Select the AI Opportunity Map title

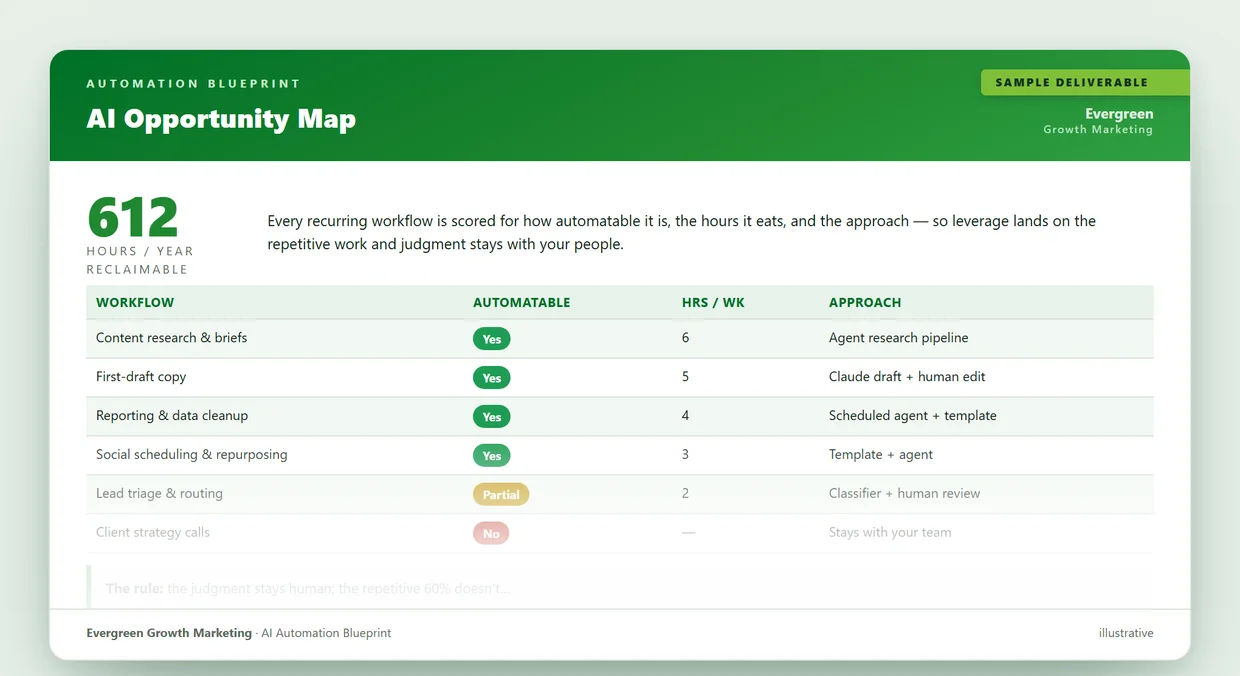tap(221, 119)
